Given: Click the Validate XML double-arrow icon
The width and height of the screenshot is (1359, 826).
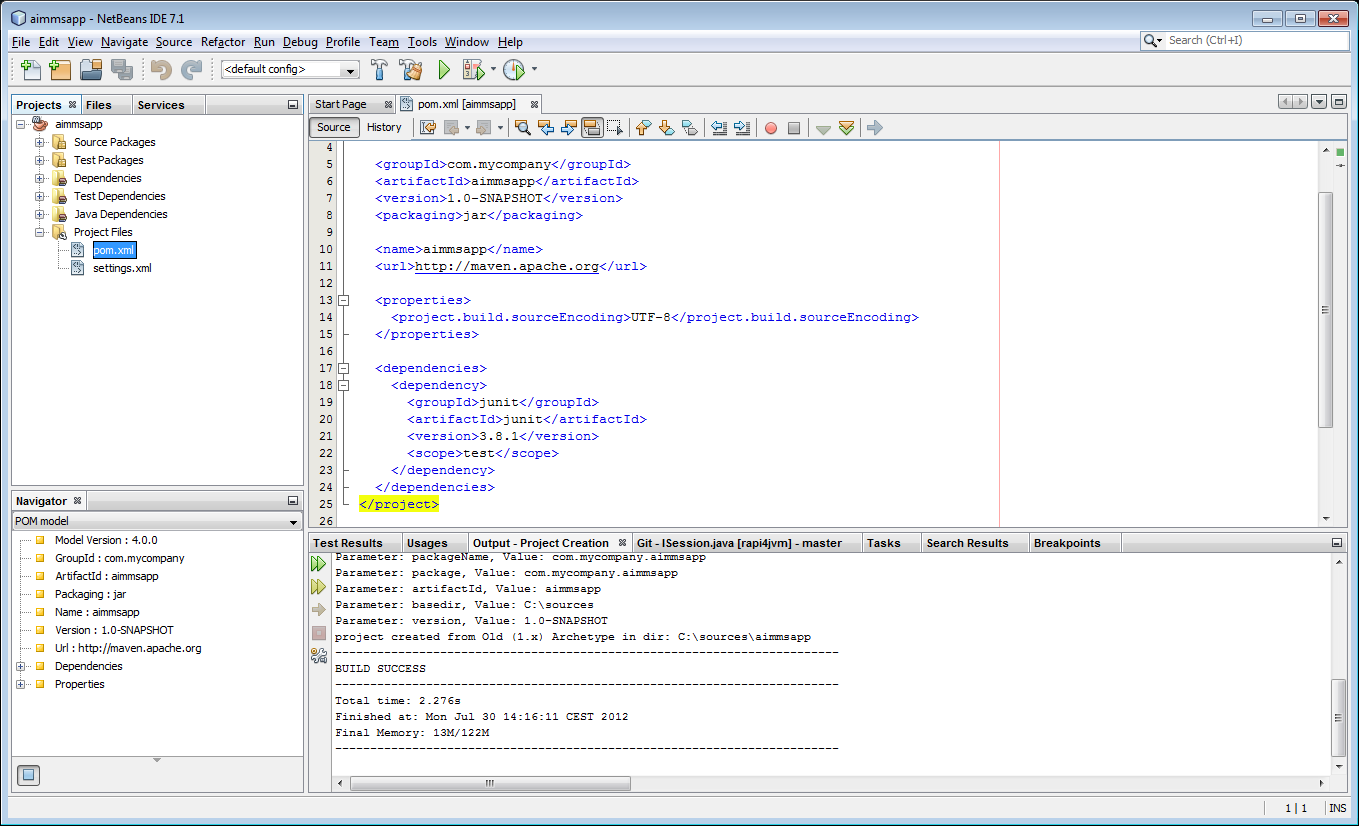Looking at the screenshot, I should (847, 128).
